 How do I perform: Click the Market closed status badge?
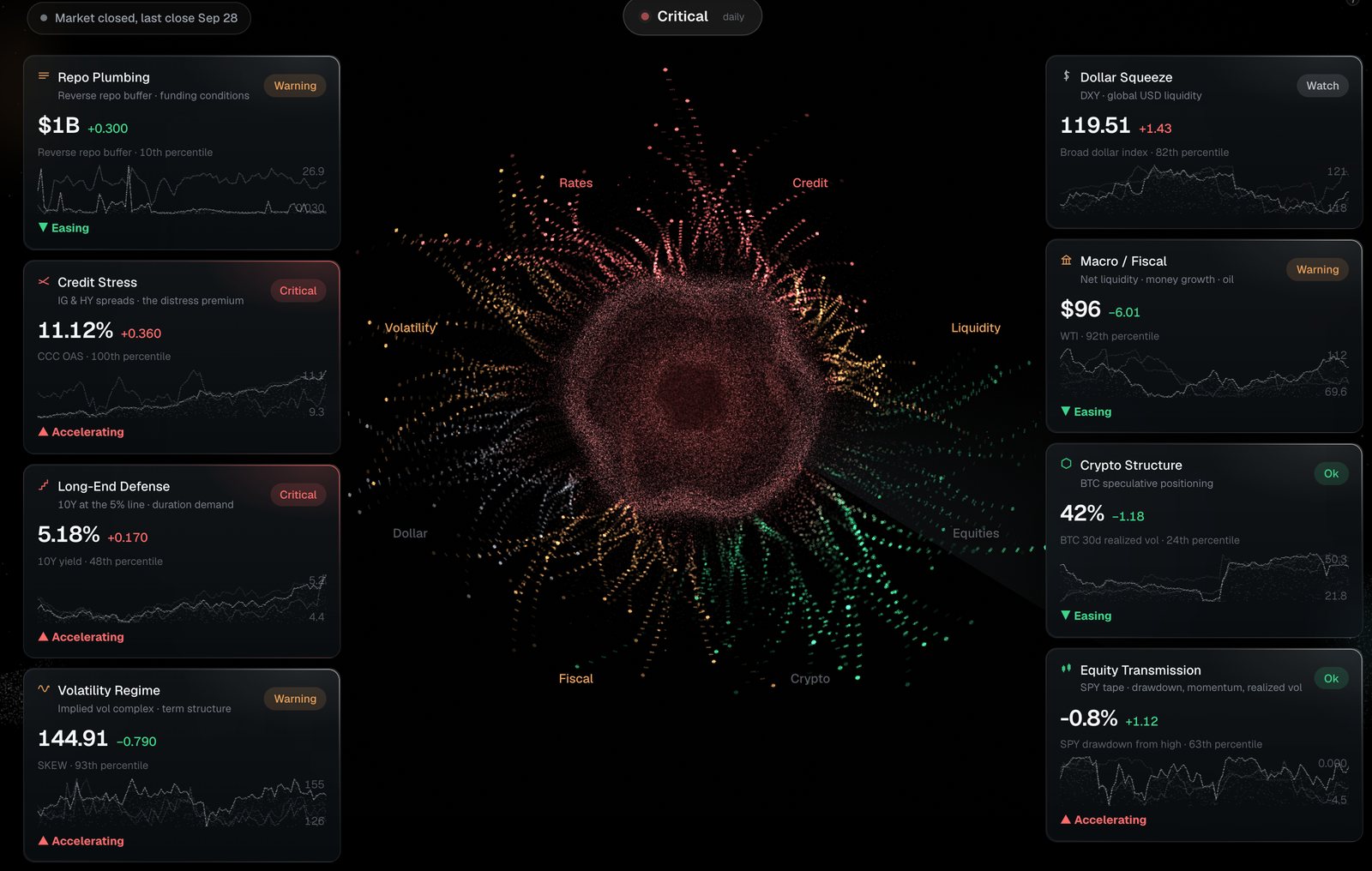139,18
